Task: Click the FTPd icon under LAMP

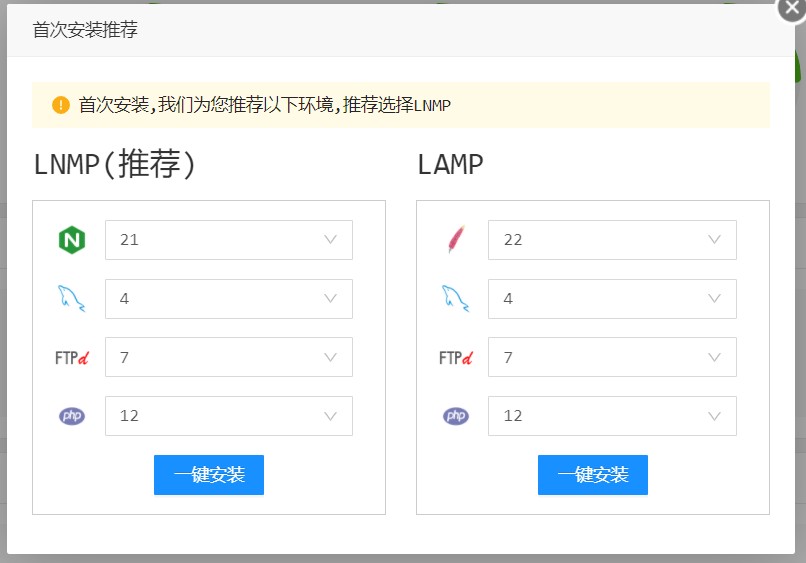Action: 455,357
